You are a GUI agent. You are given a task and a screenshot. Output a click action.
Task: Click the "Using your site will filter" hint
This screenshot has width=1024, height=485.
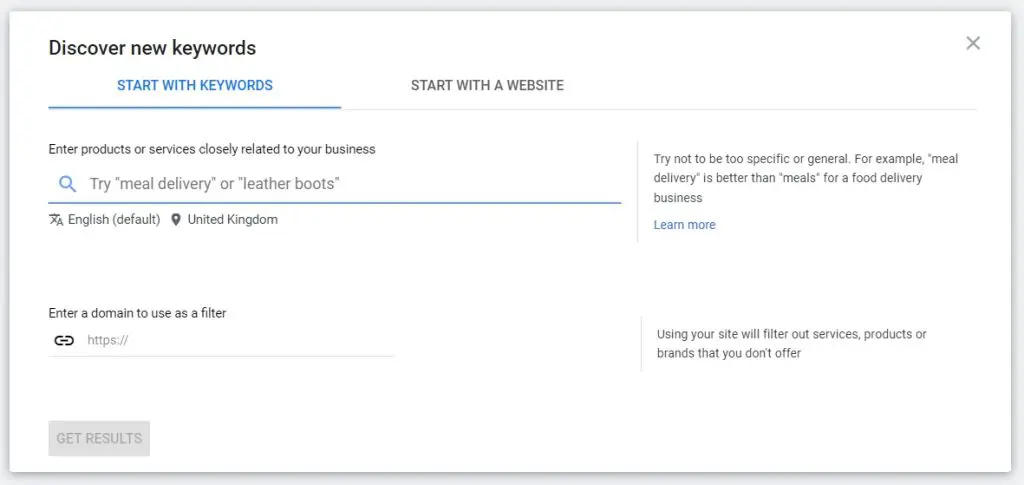pos(791,343)
